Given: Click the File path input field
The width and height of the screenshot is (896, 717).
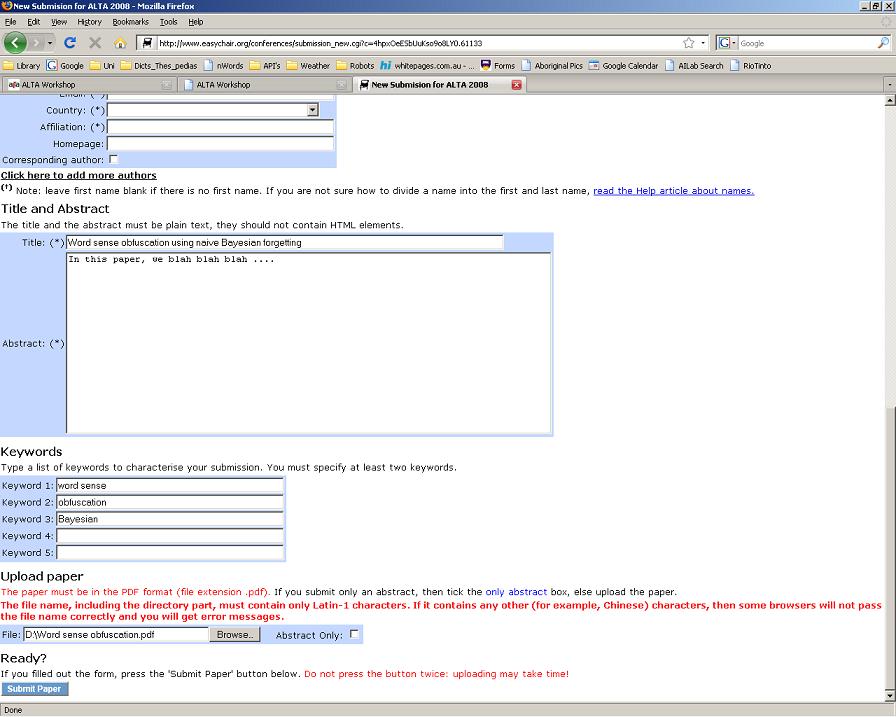Looking at the screenshot, I should coord(116,635).
